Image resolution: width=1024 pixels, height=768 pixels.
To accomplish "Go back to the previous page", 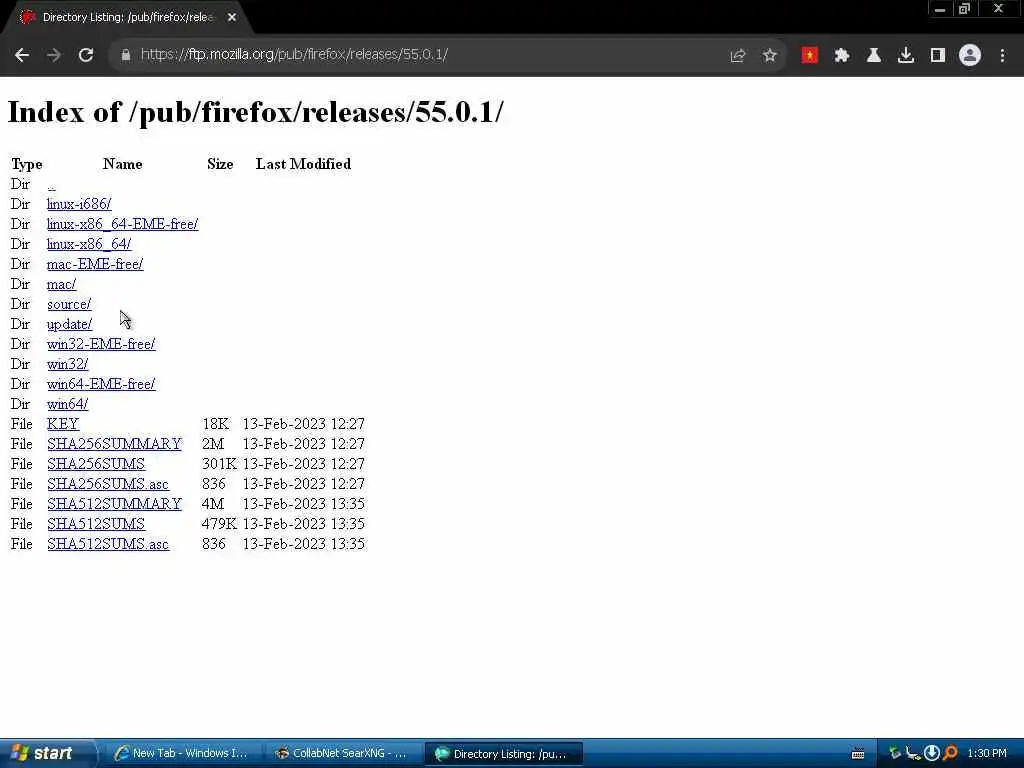I will (22, 55).
